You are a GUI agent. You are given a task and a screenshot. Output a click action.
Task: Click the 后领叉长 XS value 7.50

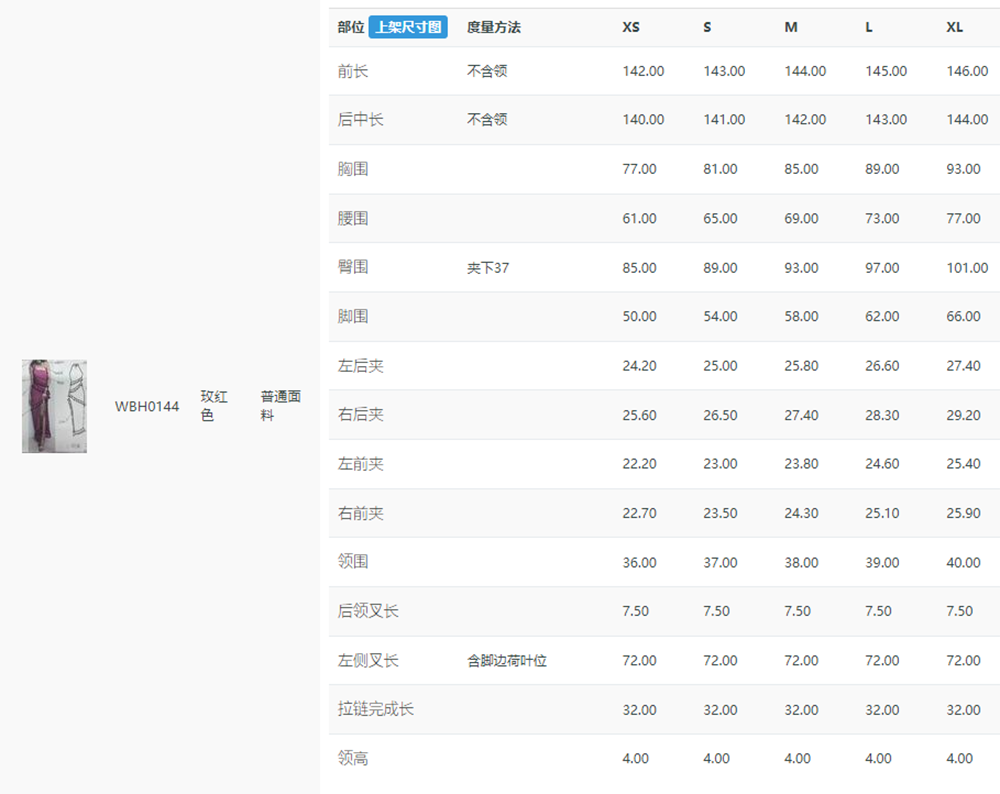635,611
